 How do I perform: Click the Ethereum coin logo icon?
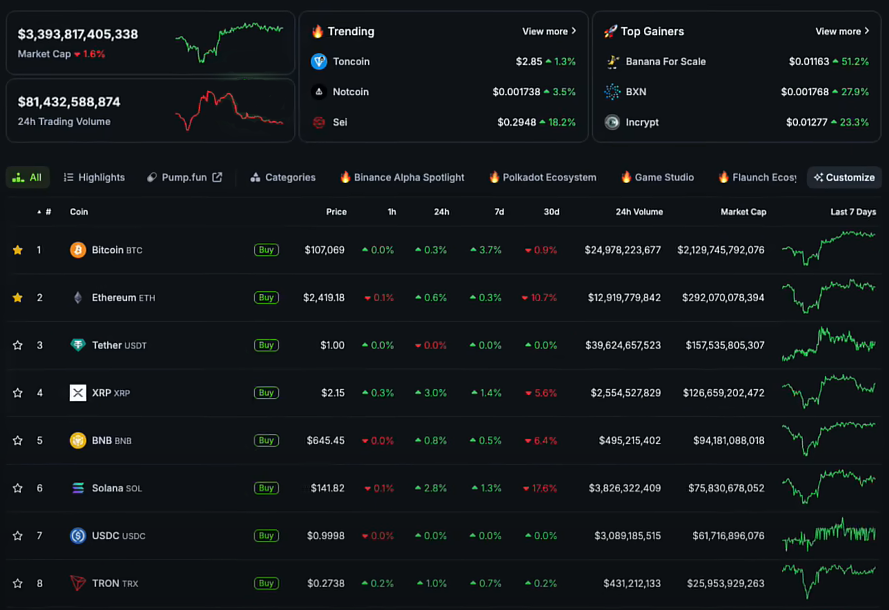click(78, 298)
